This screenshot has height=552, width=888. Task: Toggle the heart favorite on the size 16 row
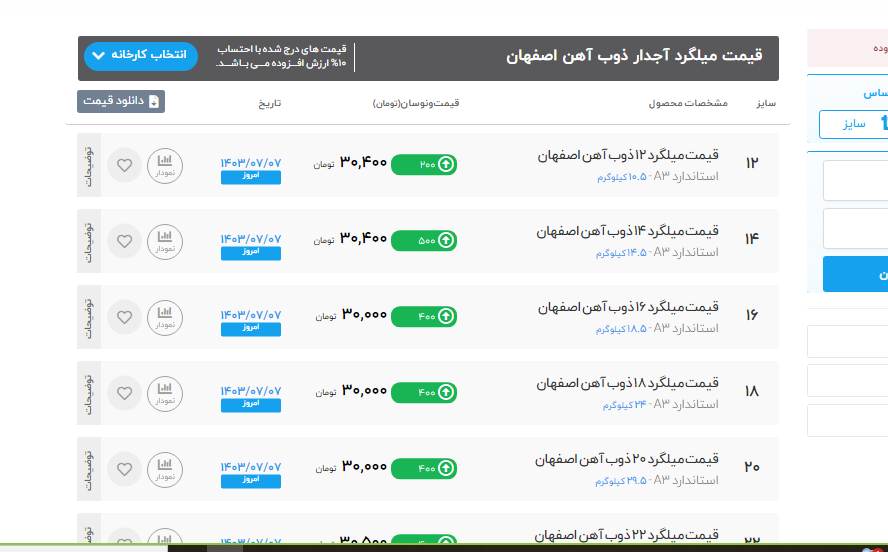[x=124, y=317]
